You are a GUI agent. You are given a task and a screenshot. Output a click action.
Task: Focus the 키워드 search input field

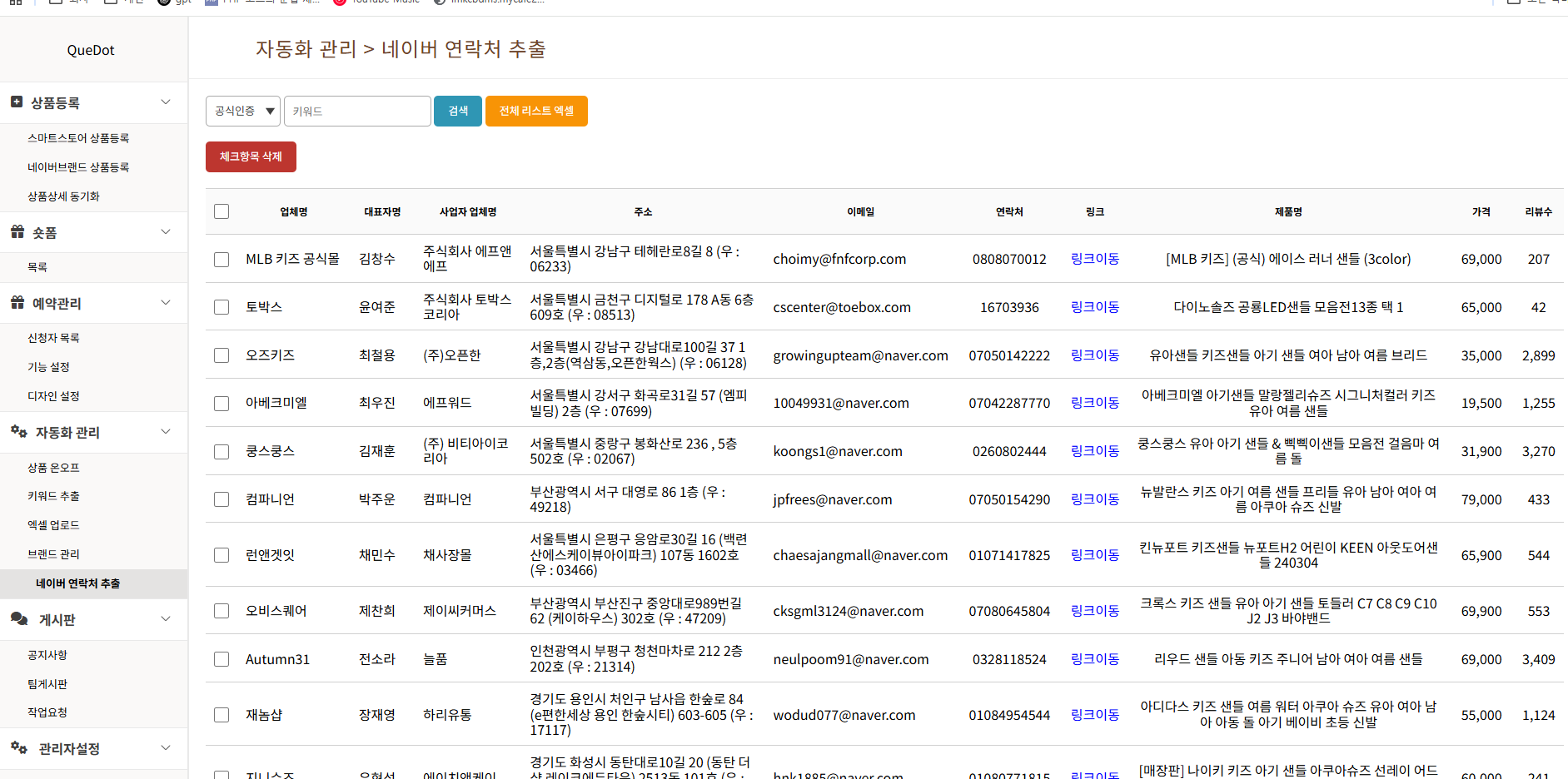[357, 111]
